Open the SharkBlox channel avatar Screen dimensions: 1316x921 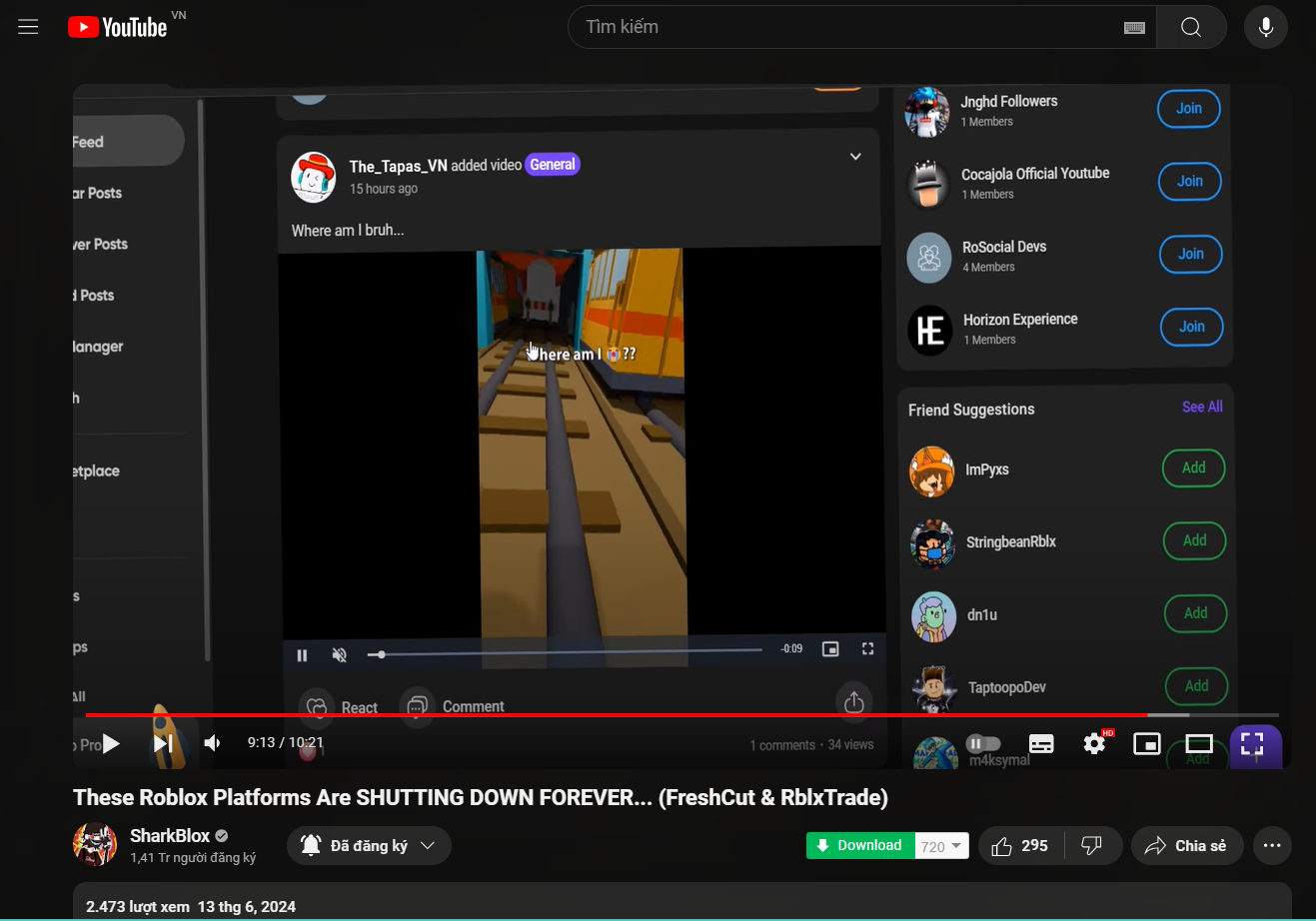tap(95, 845)
